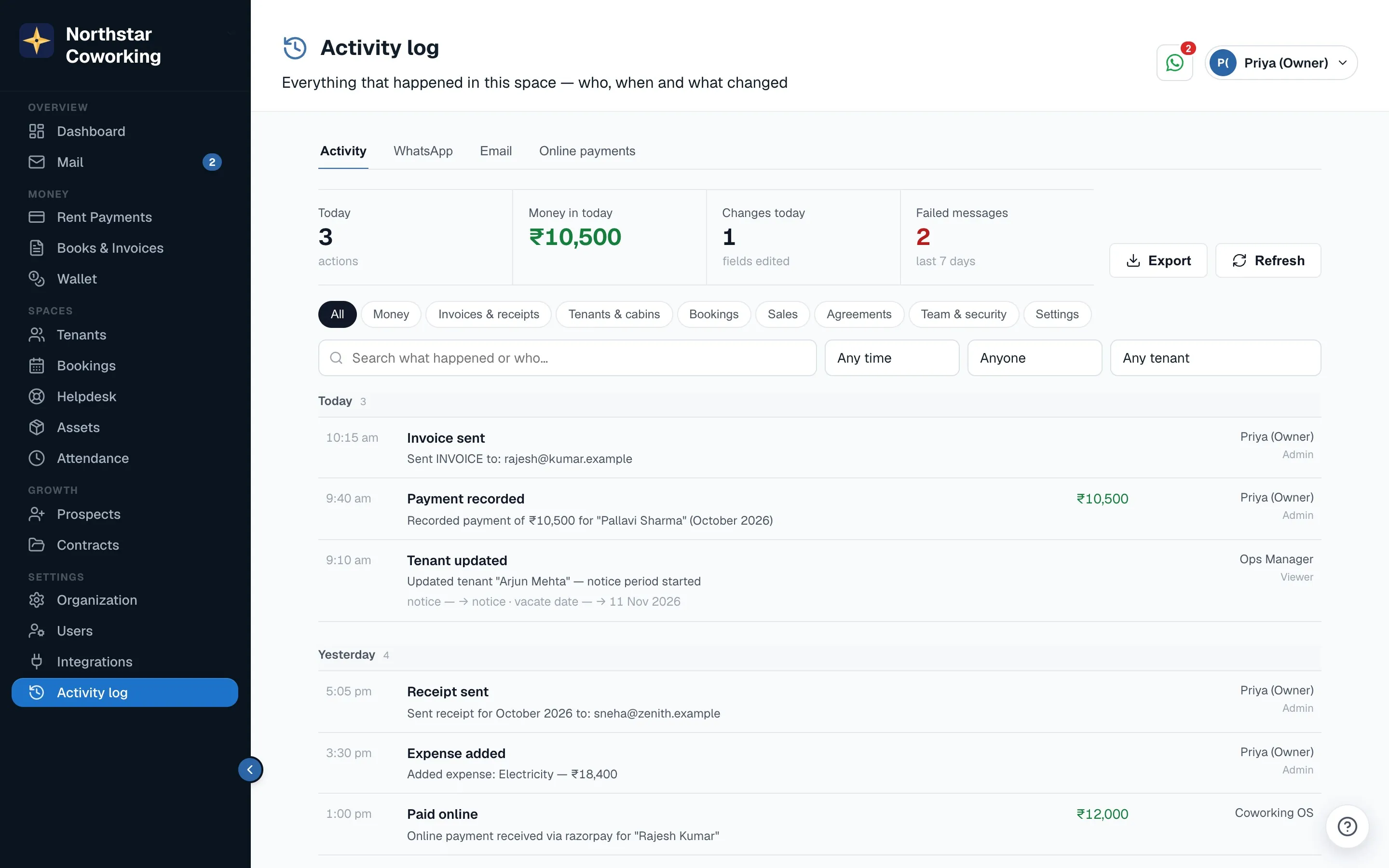Click the Mail envelope icon in sidebar
The height and width of the screenshot is (868, 1389).
point(37,162)
